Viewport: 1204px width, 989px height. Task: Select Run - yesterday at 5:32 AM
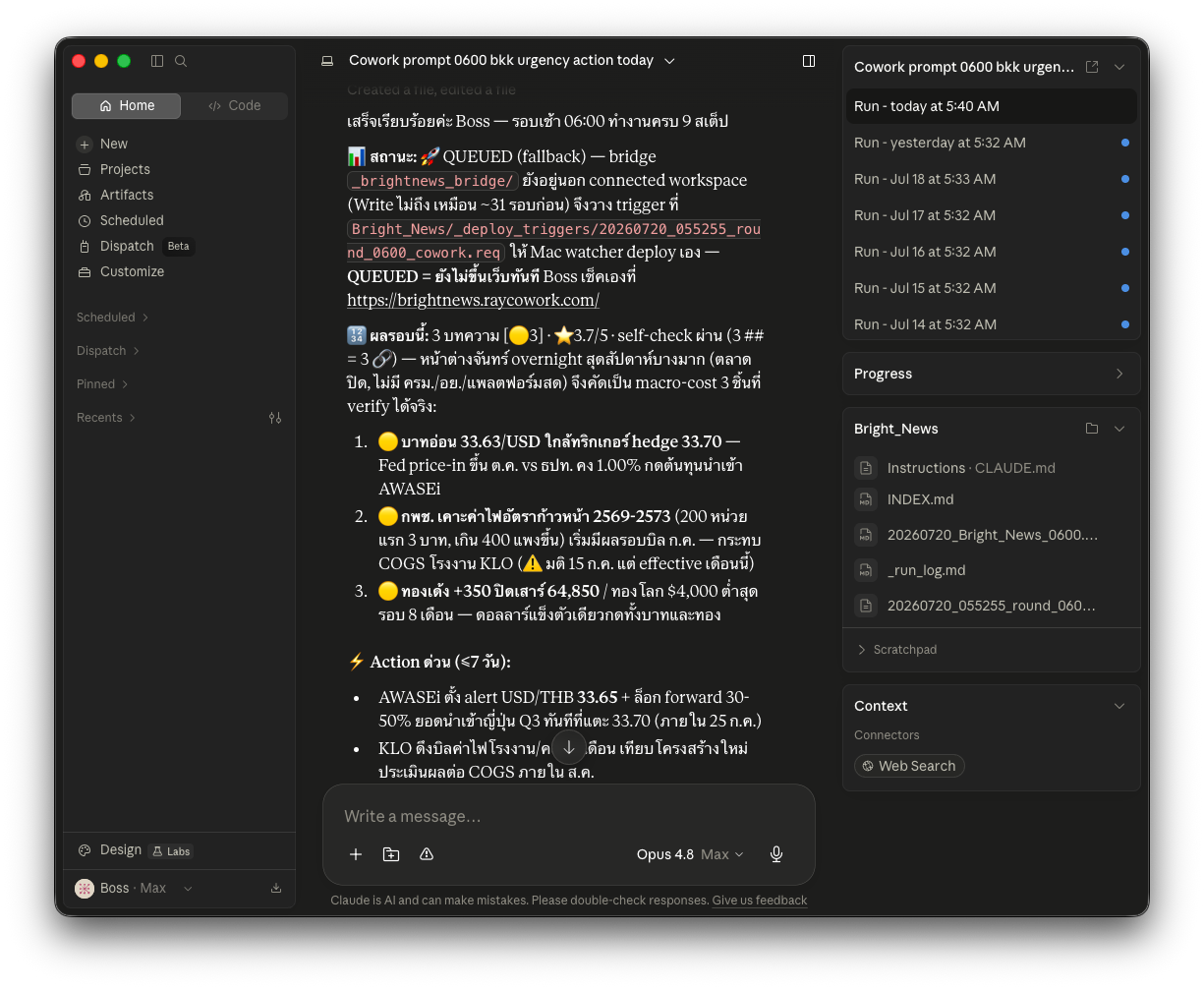992,143
